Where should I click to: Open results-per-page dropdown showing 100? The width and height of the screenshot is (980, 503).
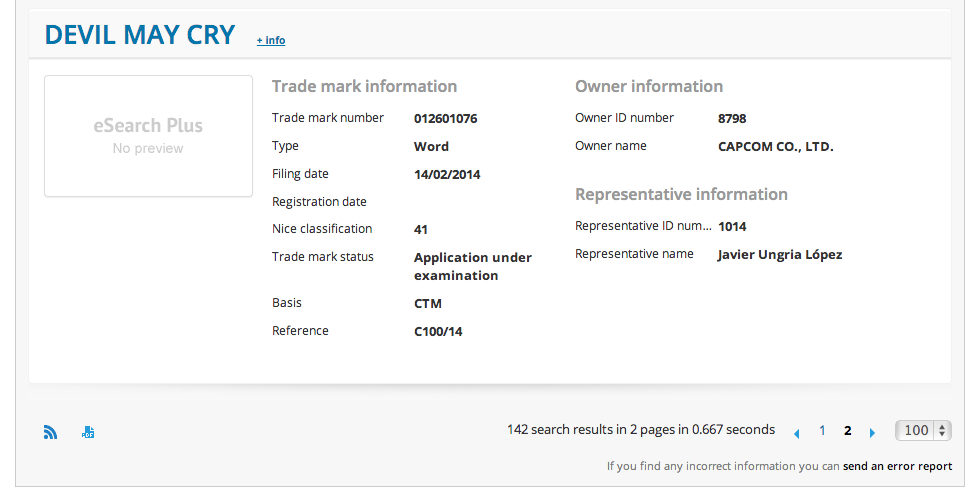[923, 431]
